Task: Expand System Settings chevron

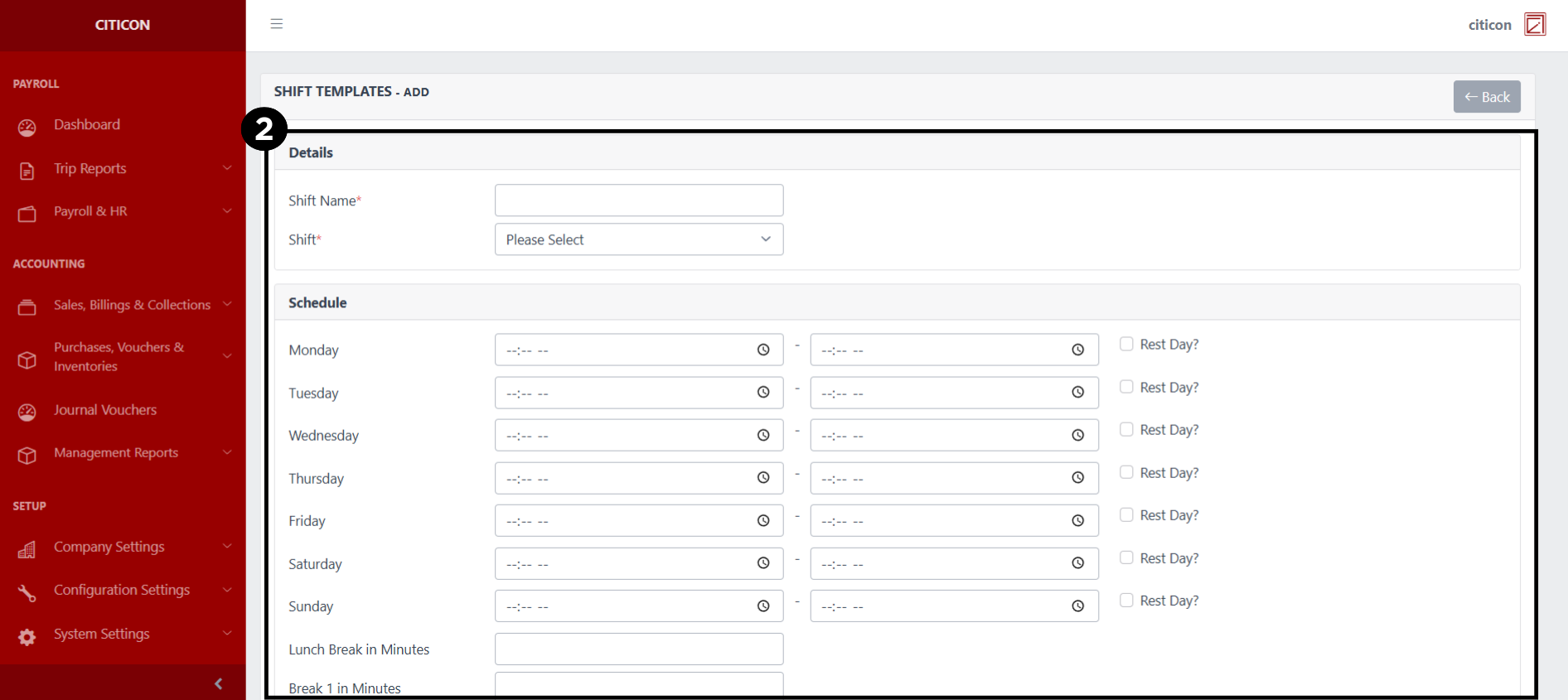Action: 227,633
